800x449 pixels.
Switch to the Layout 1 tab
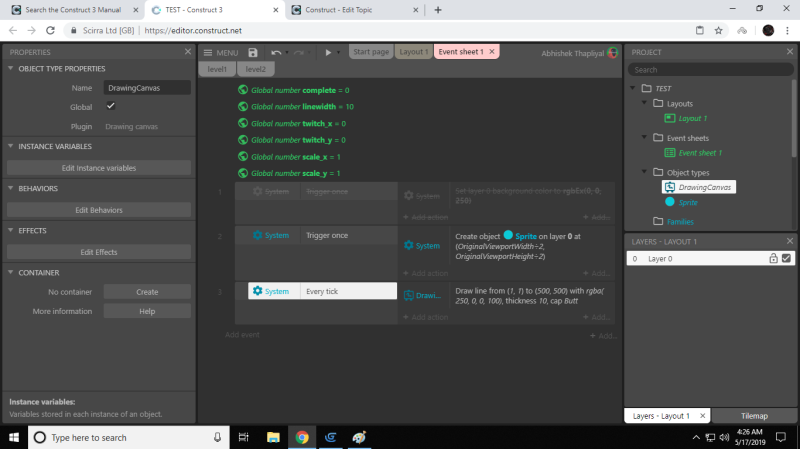(x=413, y=52)
